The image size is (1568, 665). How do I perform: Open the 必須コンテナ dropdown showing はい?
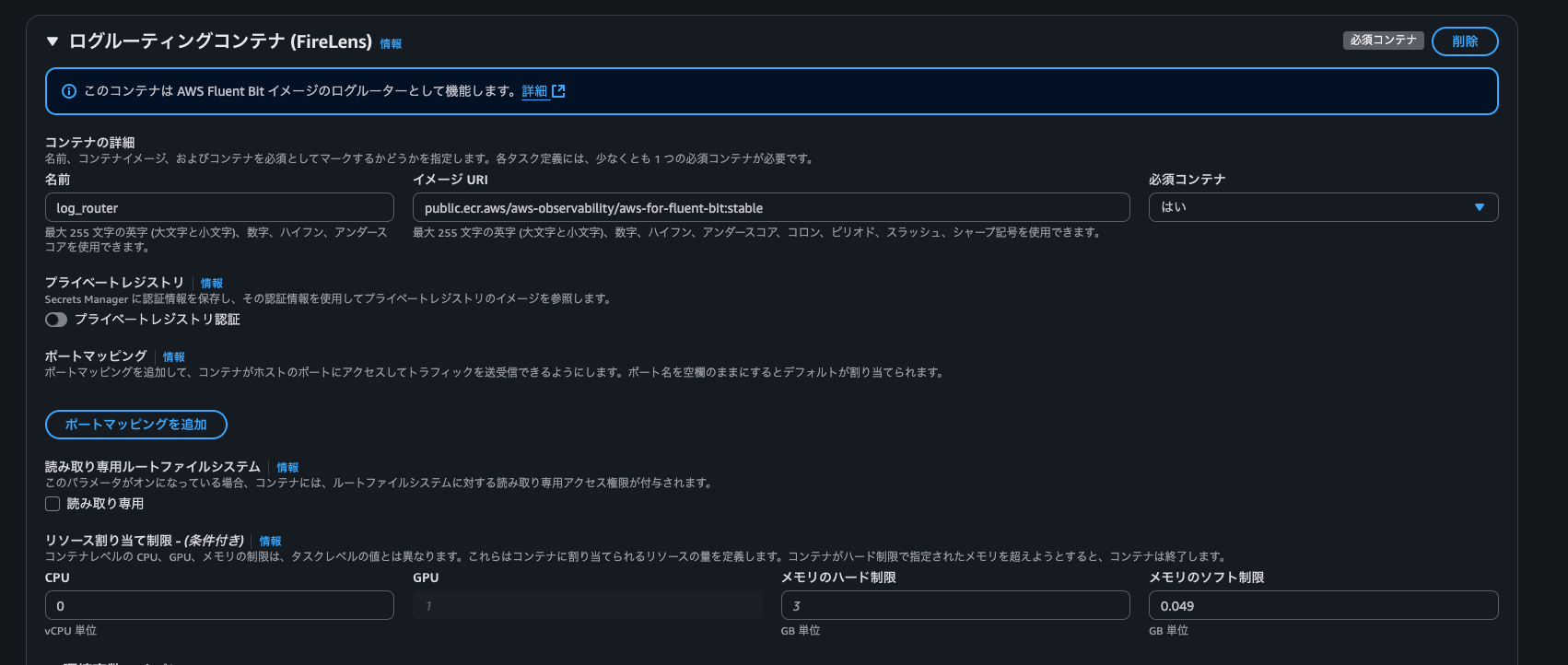pos(1323,207)
